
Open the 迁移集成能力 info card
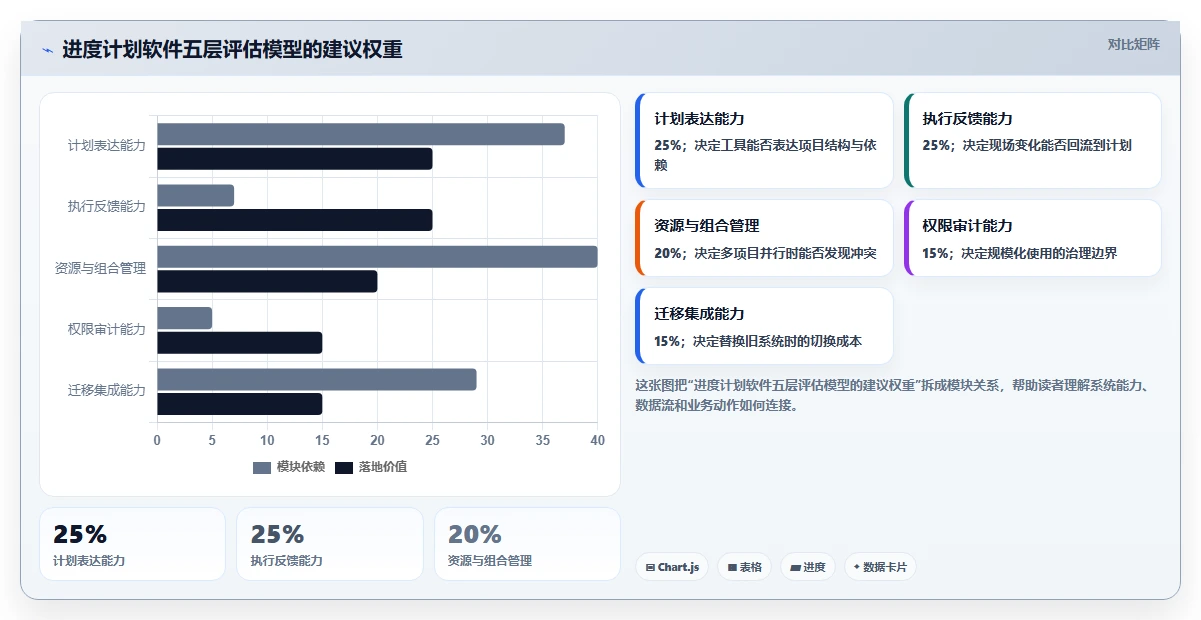[x=764, y=326]
